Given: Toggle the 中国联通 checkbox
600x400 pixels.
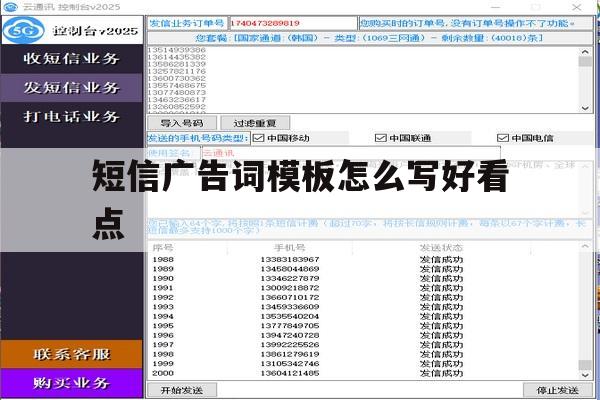Looking at the screenshot, I should 380,138.
